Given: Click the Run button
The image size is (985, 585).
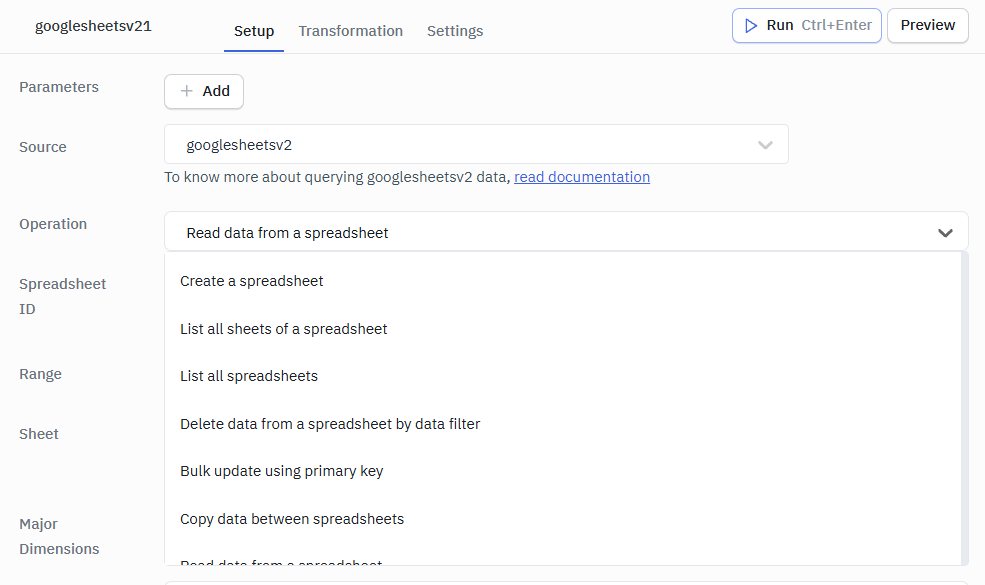Looking at the screenshot, I should (x=806, y=26).
